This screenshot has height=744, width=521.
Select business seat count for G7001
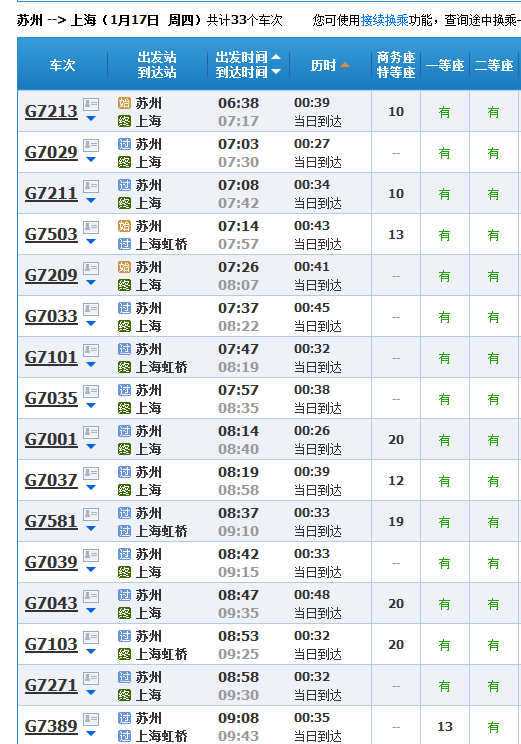tap(396, 440)
